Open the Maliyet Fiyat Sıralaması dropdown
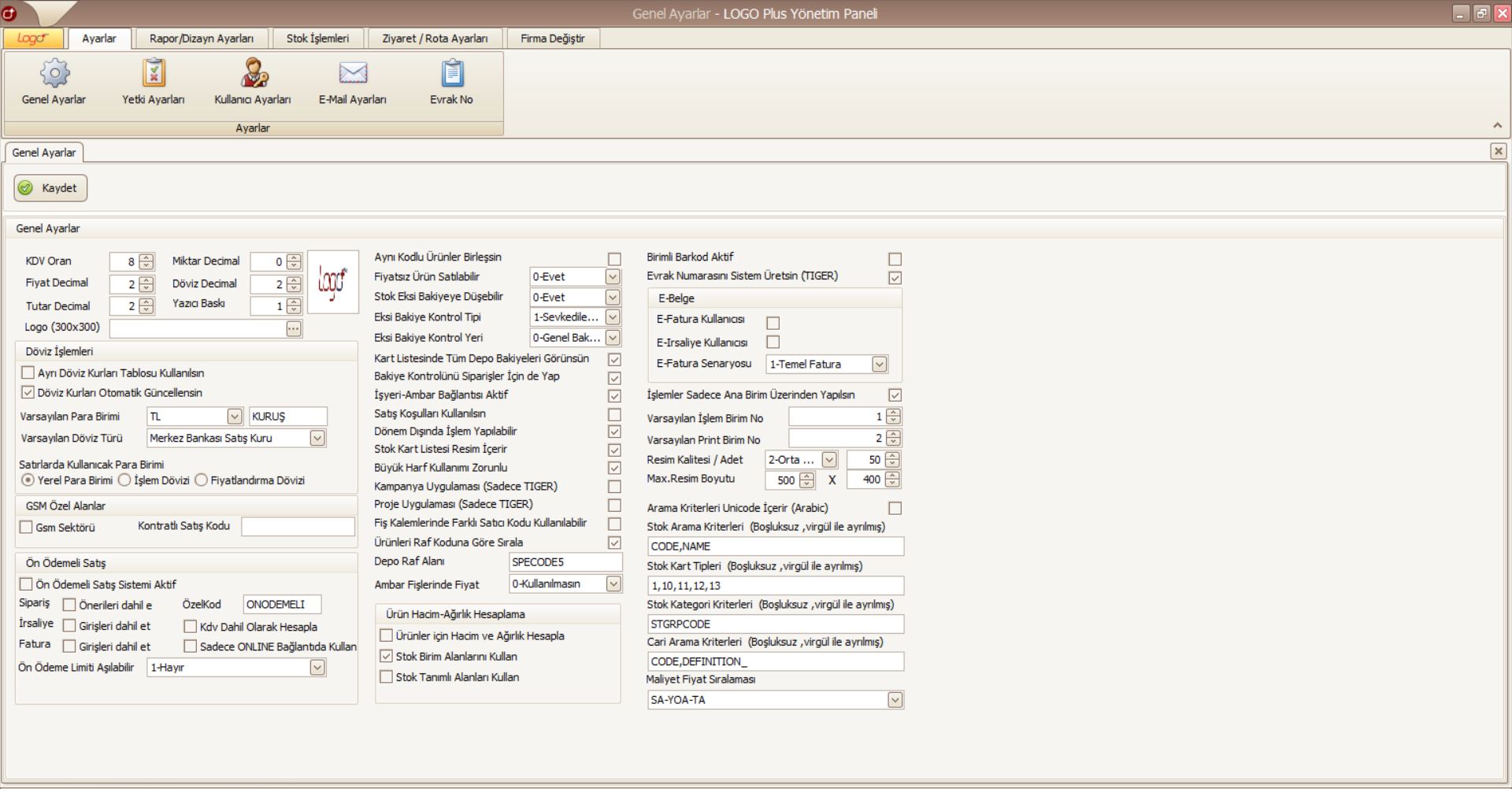1512x789 pixels. click(895, 700)
